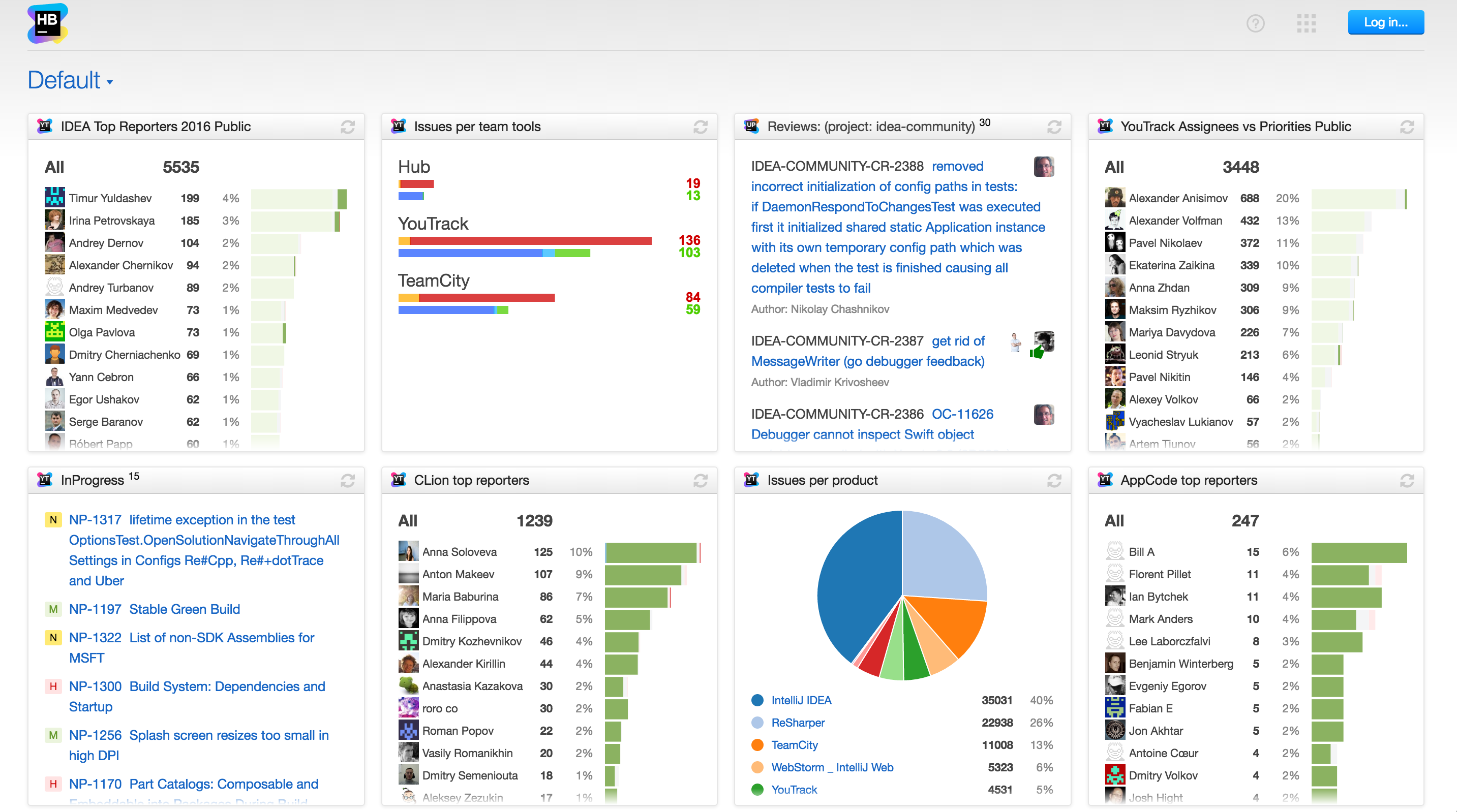The width and height of the screenshot is (1457, 812).
Task: Click the All 3448 total in YouTrack Assignees
Action: tap(1182, 167)
